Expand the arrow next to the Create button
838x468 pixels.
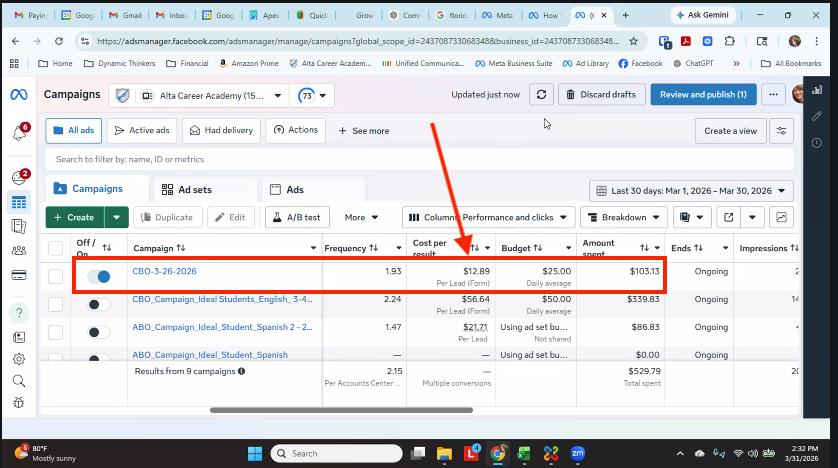coord(117,217)
